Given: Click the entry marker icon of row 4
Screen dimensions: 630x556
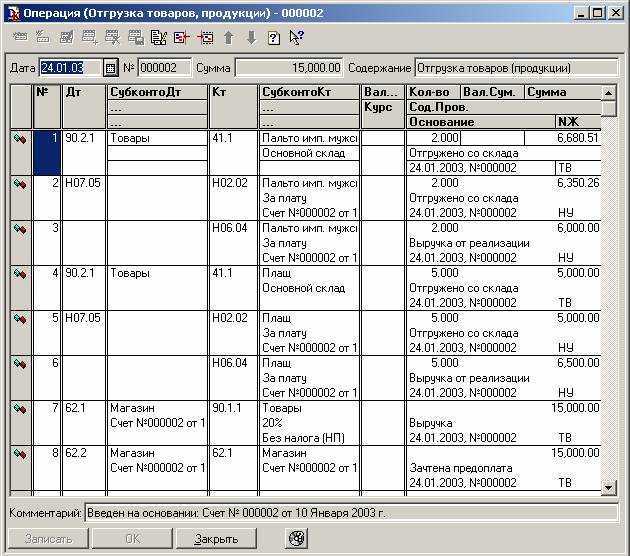Looking at the screenshot, I should (x=20, y=274).
